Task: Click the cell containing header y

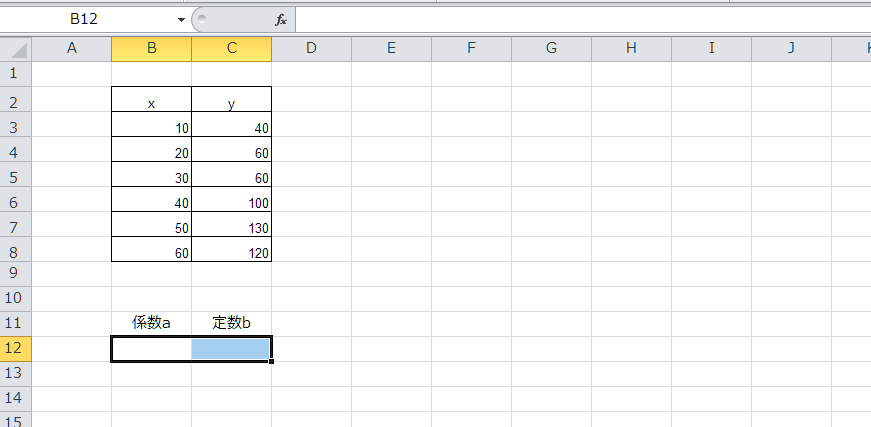Action: (232, 99)
